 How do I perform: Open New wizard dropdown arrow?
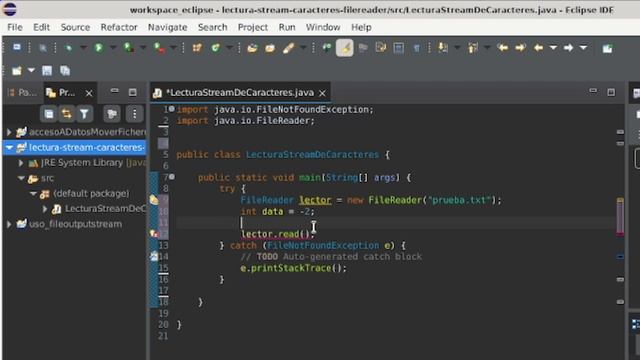[31, 71]
